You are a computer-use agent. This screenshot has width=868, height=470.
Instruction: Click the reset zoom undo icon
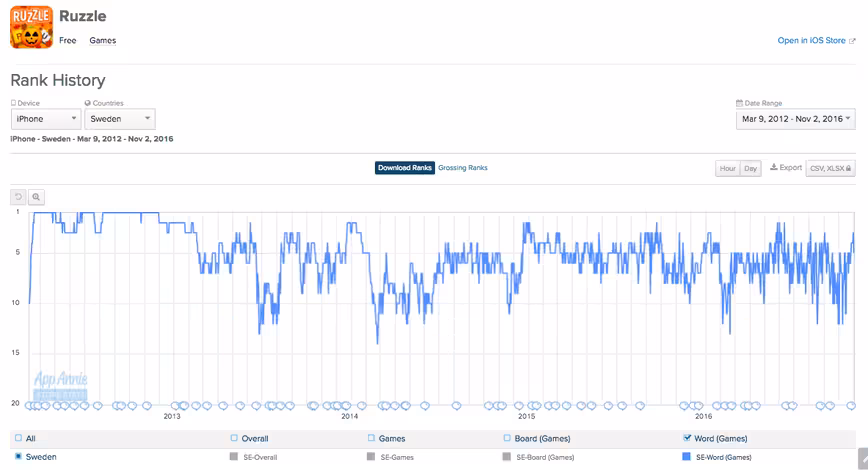pyautogui.click(x=18, y=197)
